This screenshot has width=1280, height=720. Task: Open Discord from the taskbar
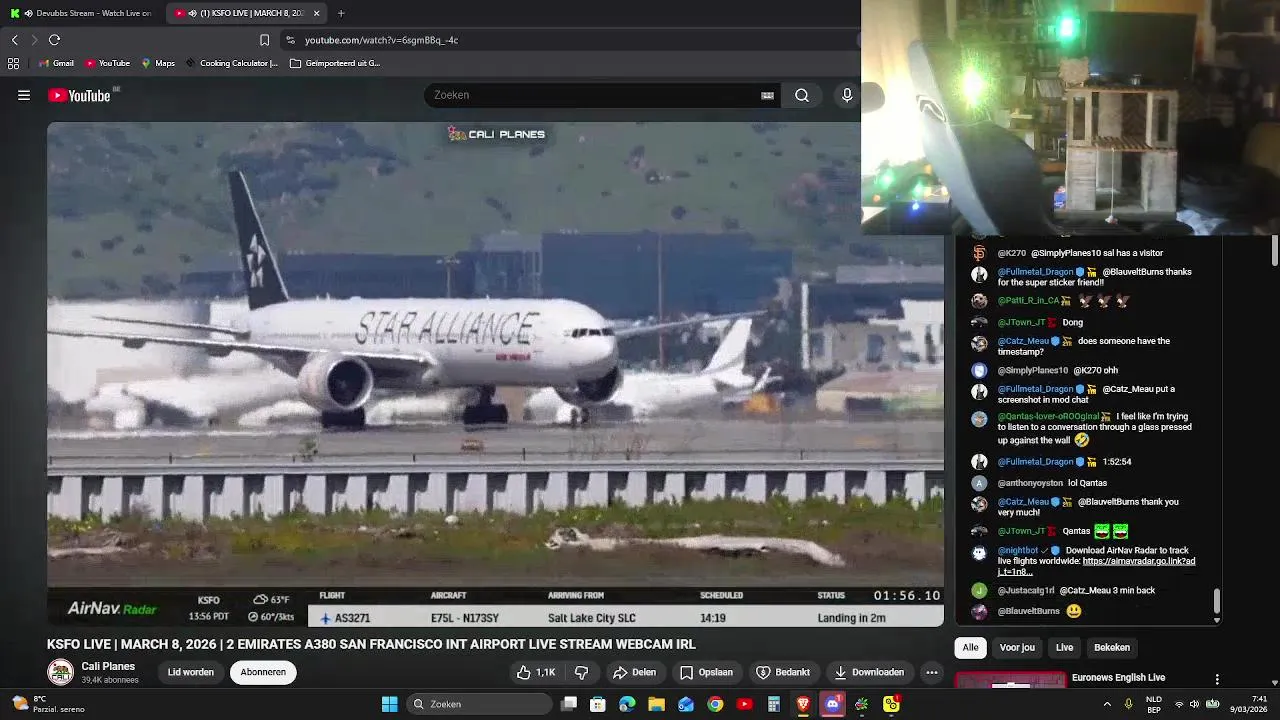(832, 704)
